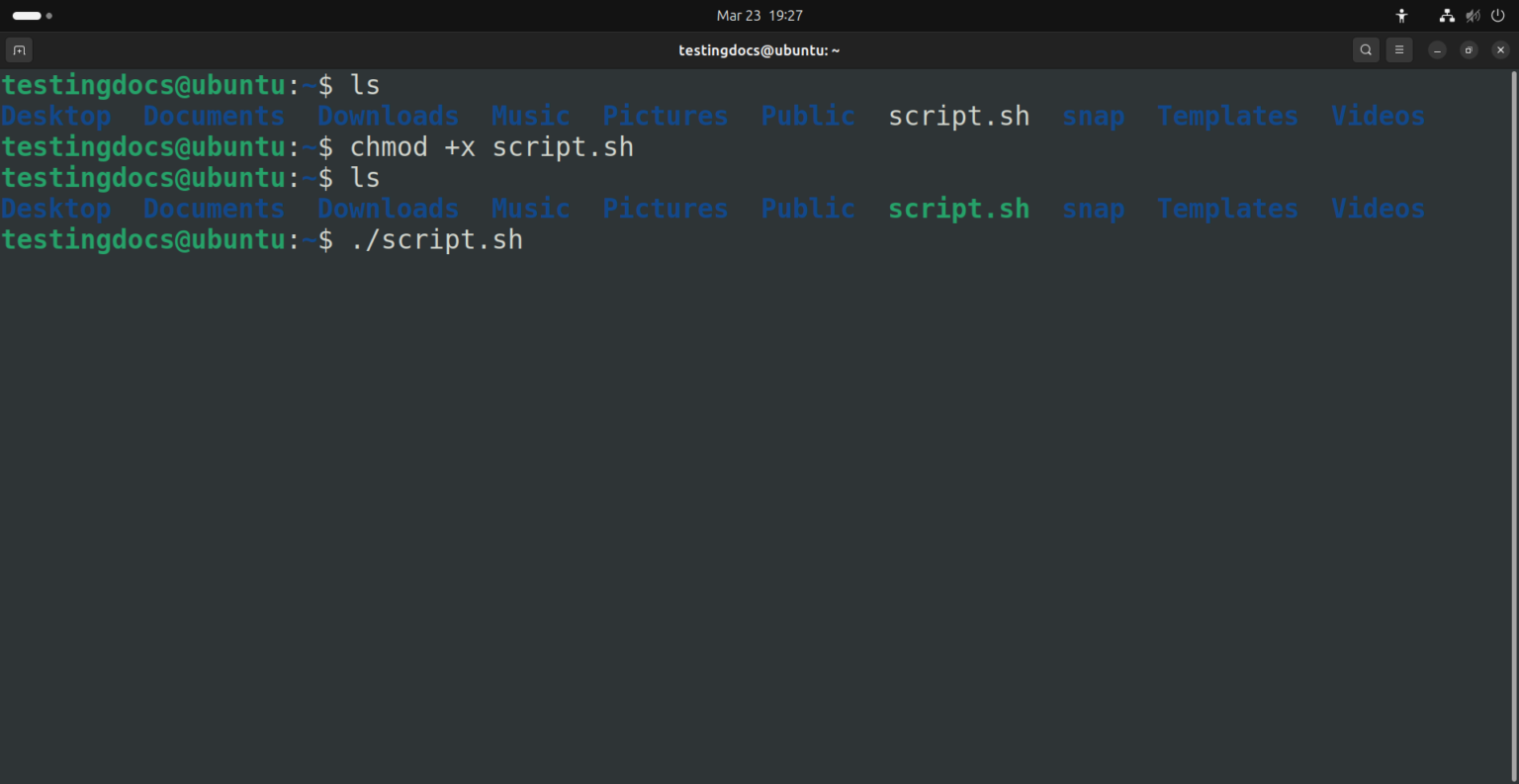Click the terminal title testingdocs@ubuntu: ~
Screen dimensions: 1519x784
(759, 50)
